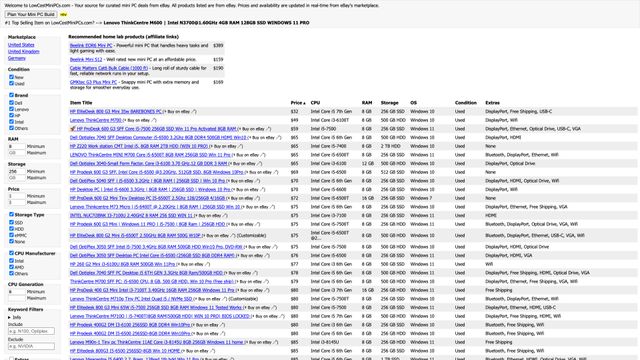Click Buy on eBay icon for HP ProDesk 400 G3 Mini

coord(267,290)
